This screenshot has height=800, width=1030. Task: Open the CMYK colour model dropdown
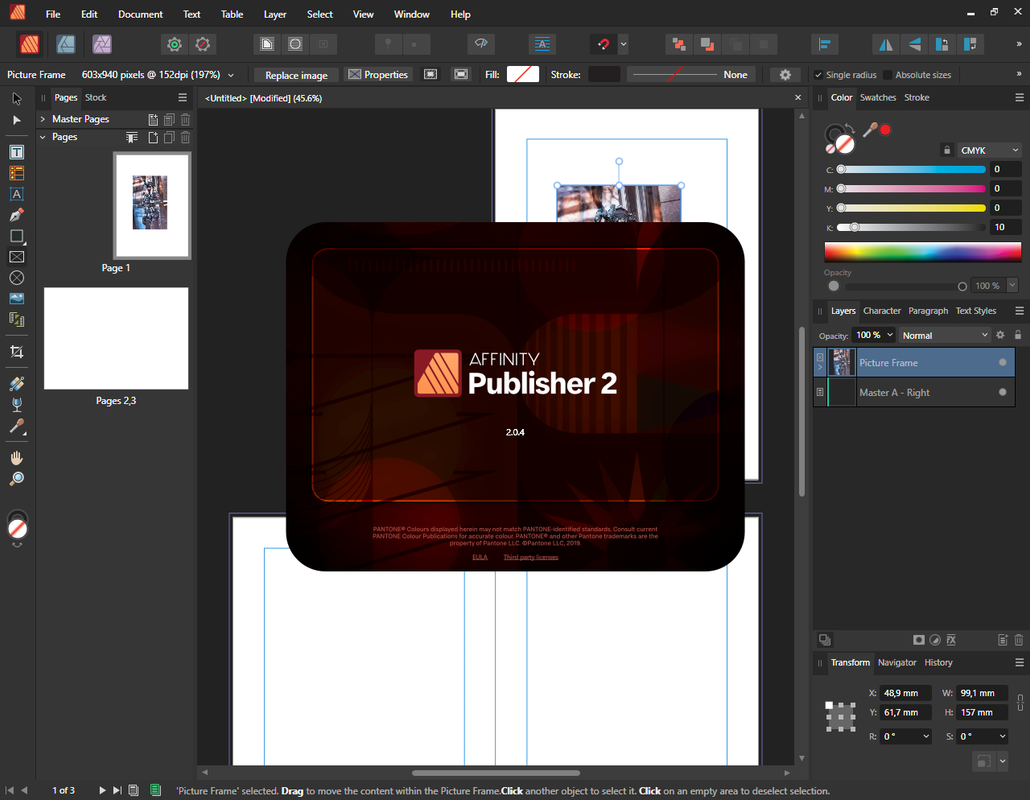(989, 150)
